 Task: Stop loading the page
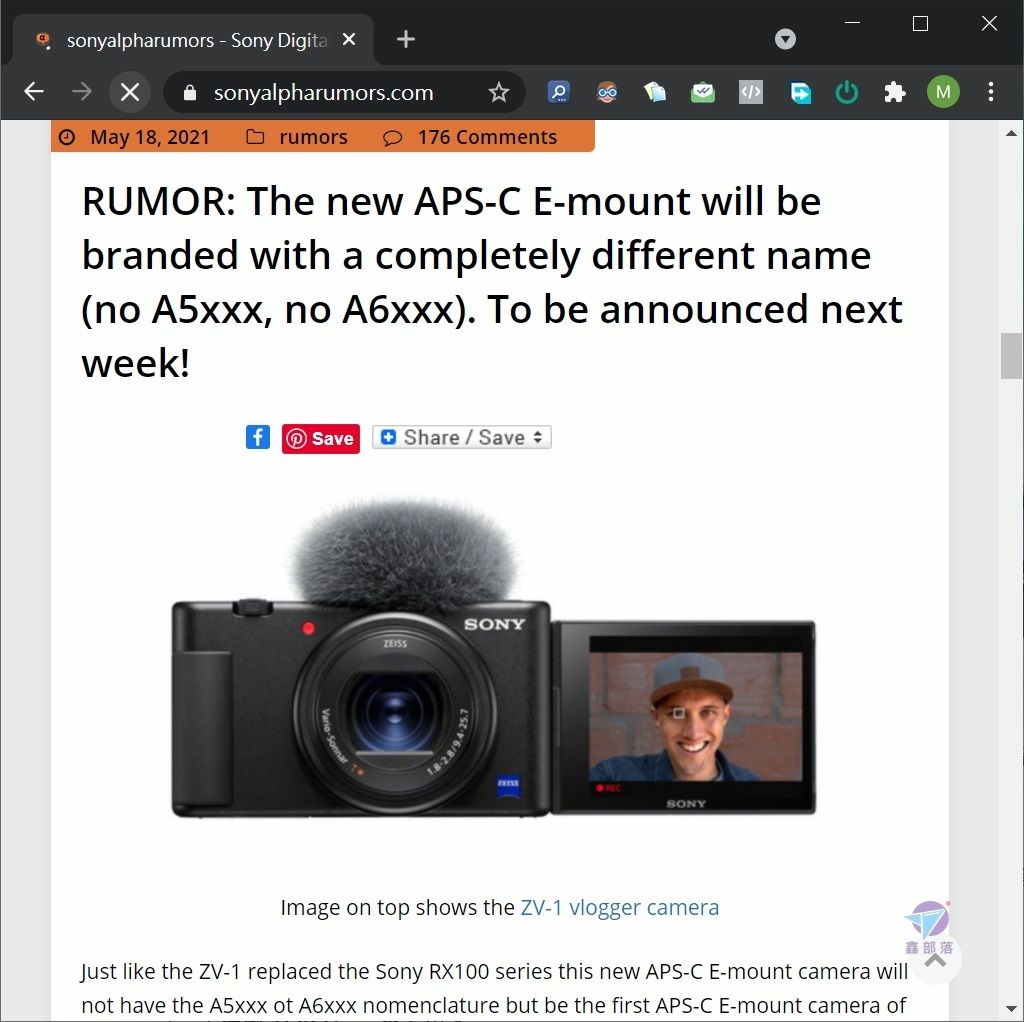click(130, 92)
